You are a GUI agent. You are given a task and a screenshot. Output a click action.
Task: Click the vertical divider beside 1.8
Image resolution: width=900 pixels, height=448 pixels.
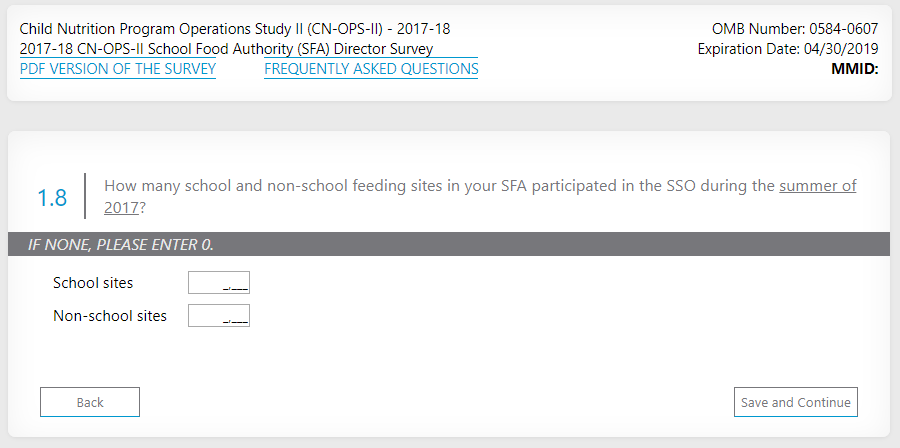[x=85, y=197]
